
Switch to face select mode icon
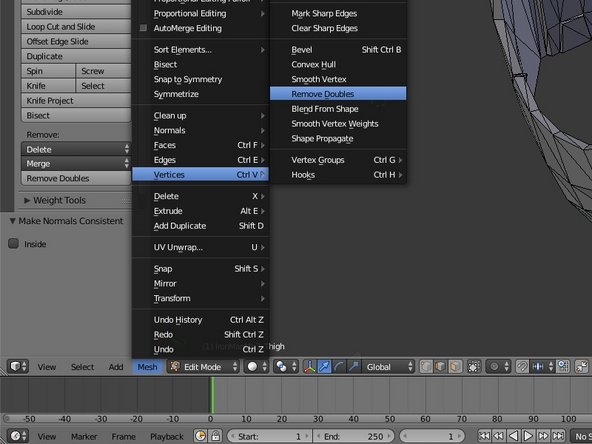[455, 367]
